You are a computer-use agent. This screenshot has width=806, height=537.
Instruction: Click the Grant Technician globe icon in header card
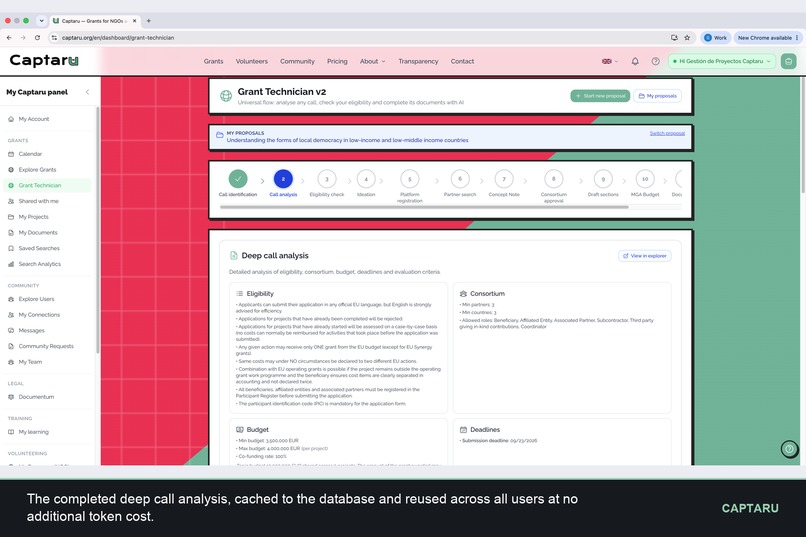click(x=226, y=96)
